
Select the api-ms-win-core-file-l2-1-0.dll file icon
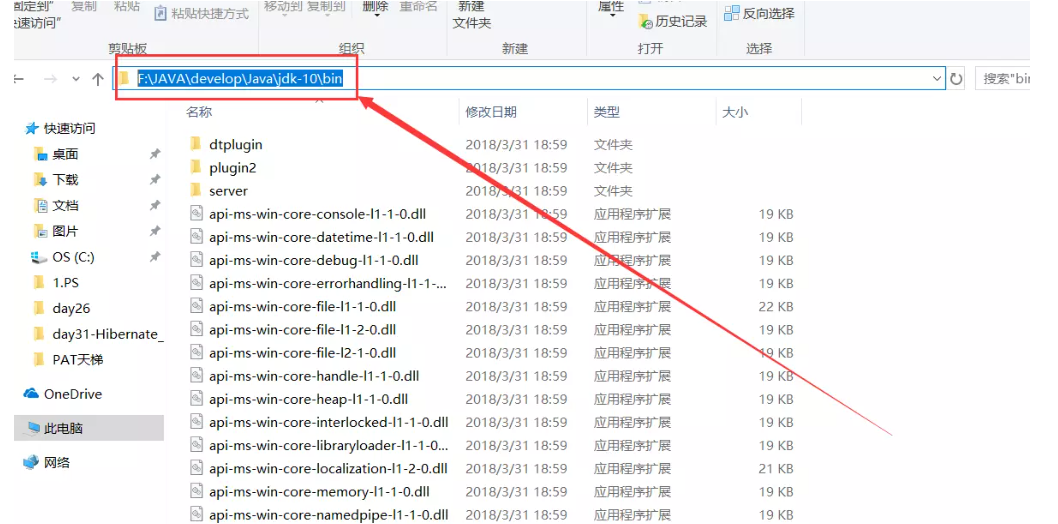click(x=196, y=353)
